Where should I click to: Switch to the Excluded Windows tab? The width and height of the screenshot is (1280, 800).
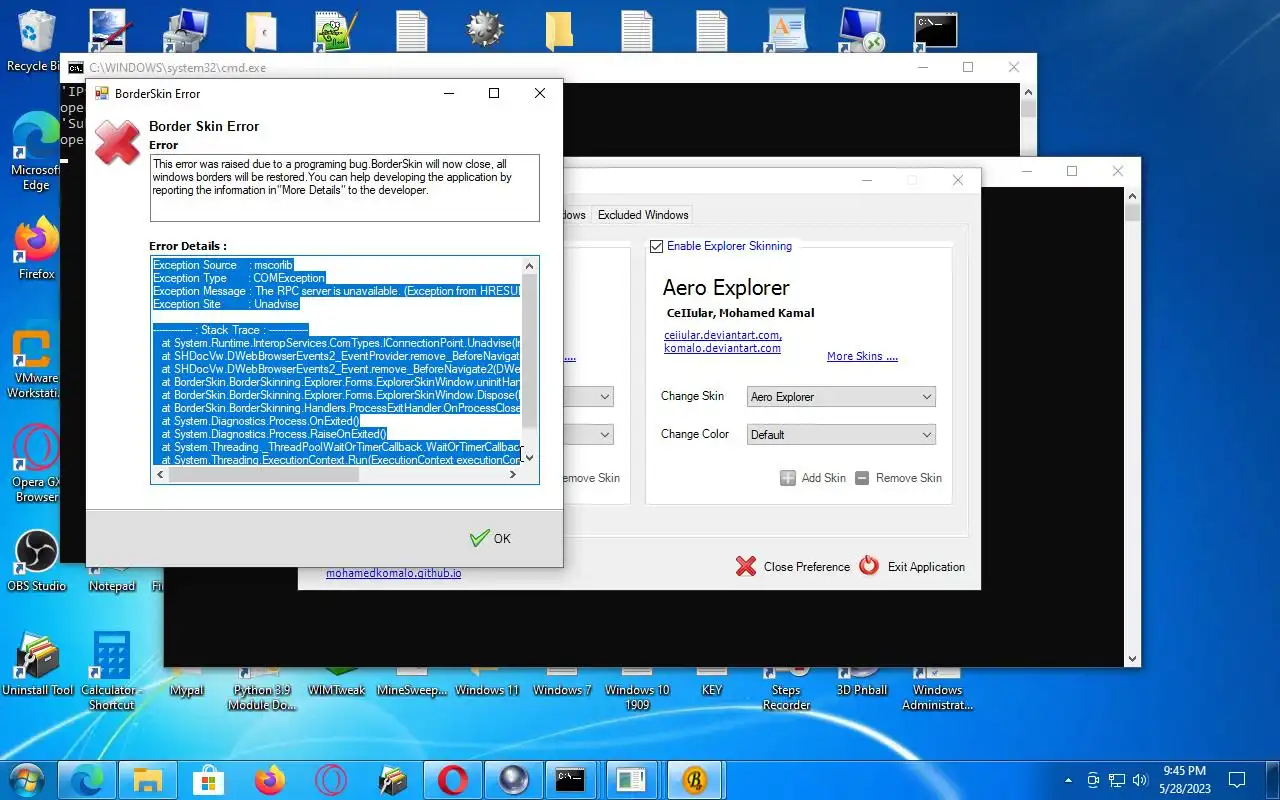643,215
